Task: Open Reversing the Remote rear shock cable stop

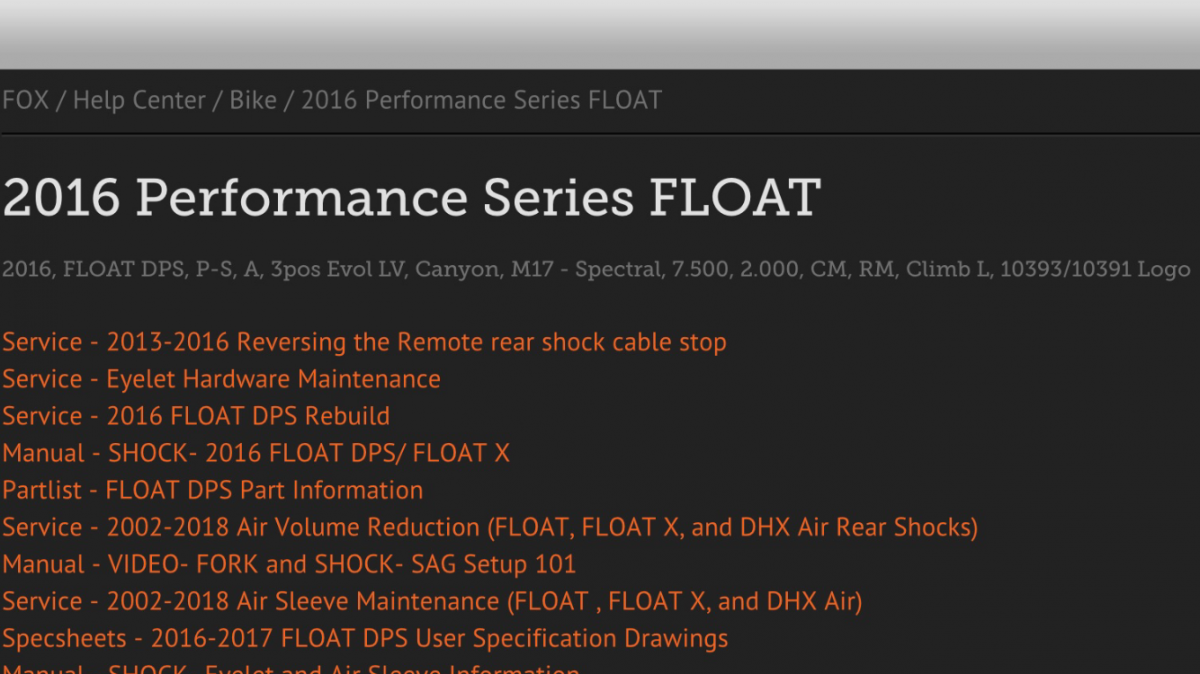Action: point(364,342)
